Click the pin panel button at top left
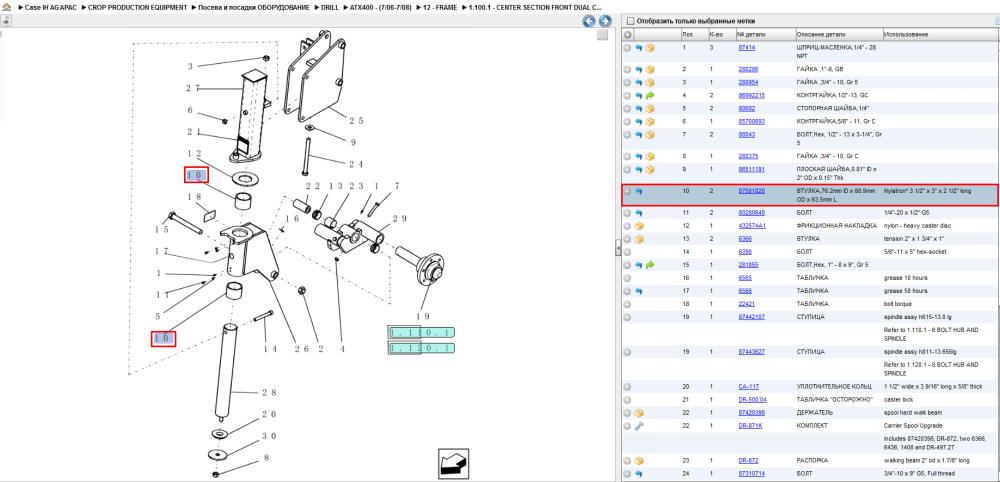This screenshot has height=482, width=1000. click(6, 20)
